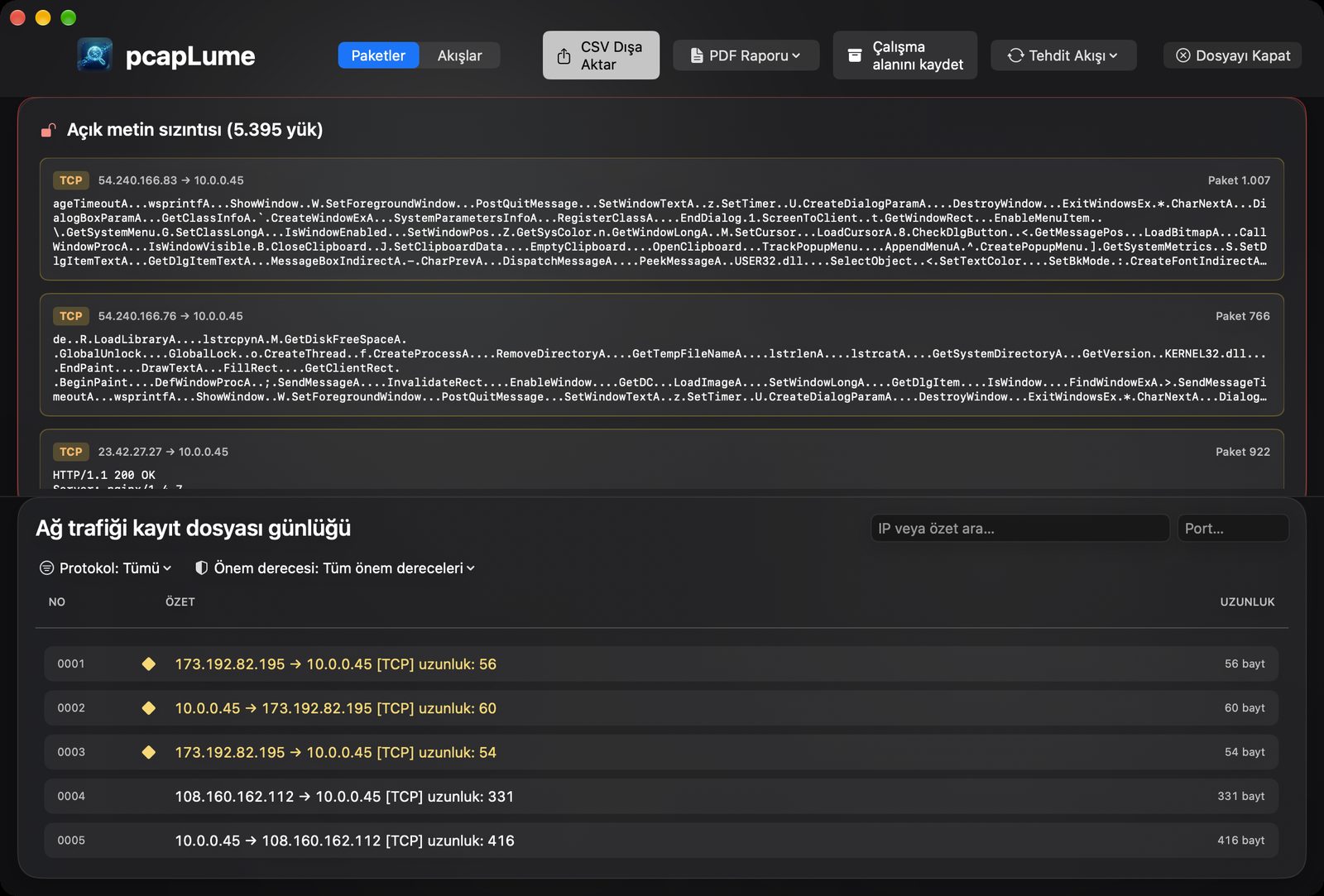Click the 173.192.82.195 uzunluk: 54 summary
The height and width of the screenshot is (896, 1324).
[x=335, y=752]
